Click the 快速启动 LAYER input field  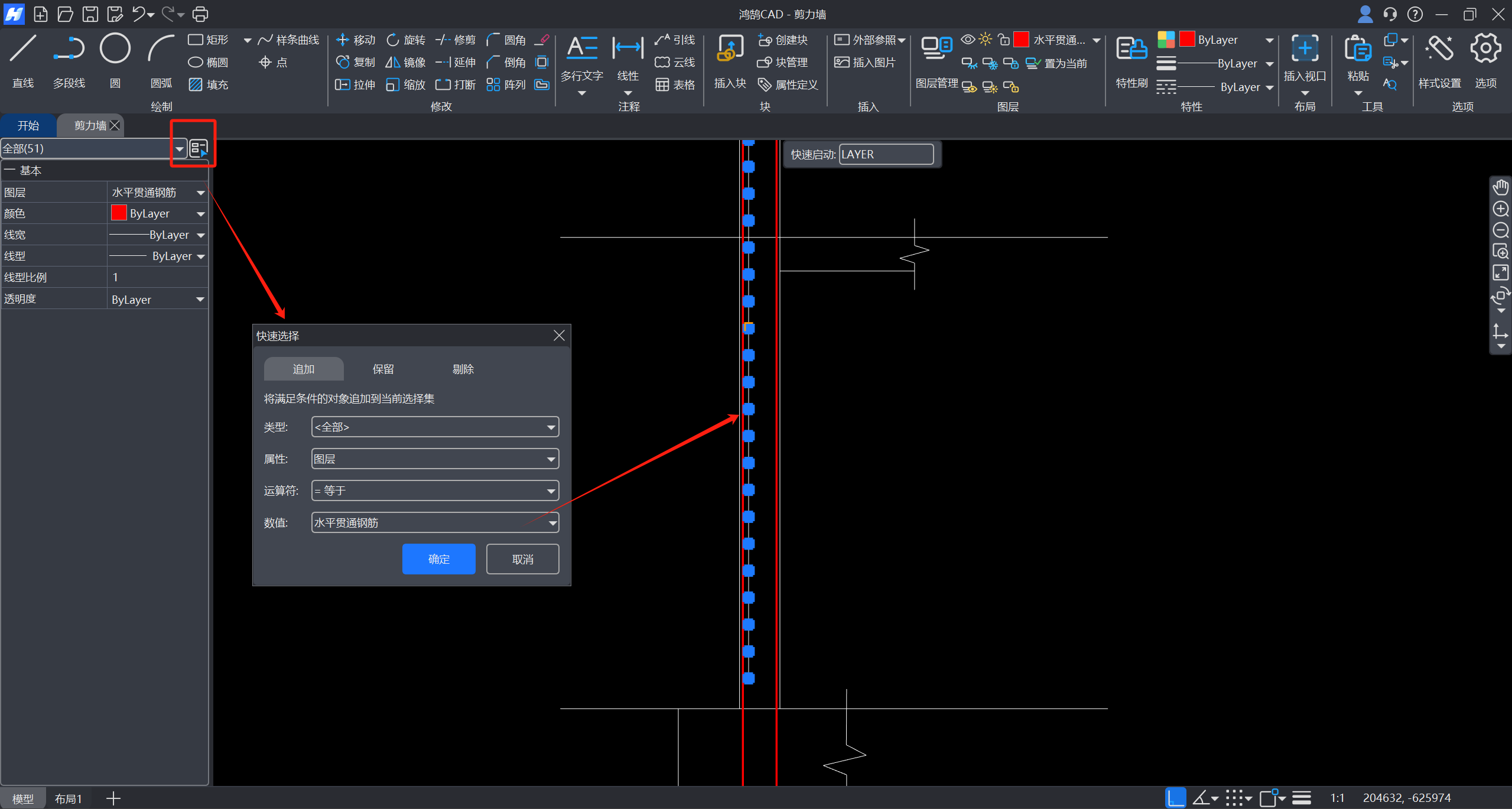886,154
